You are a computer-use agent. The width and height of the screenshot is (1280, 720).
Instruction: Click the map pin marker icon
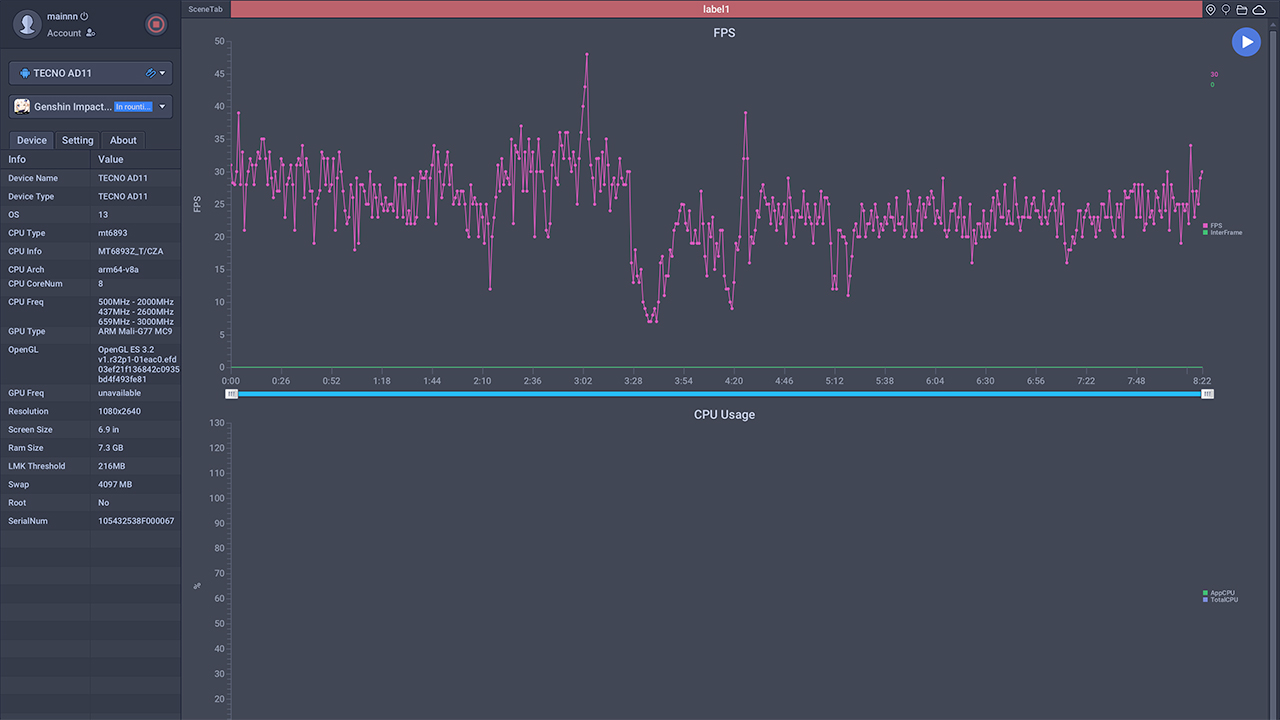(x=1211, y=9)
